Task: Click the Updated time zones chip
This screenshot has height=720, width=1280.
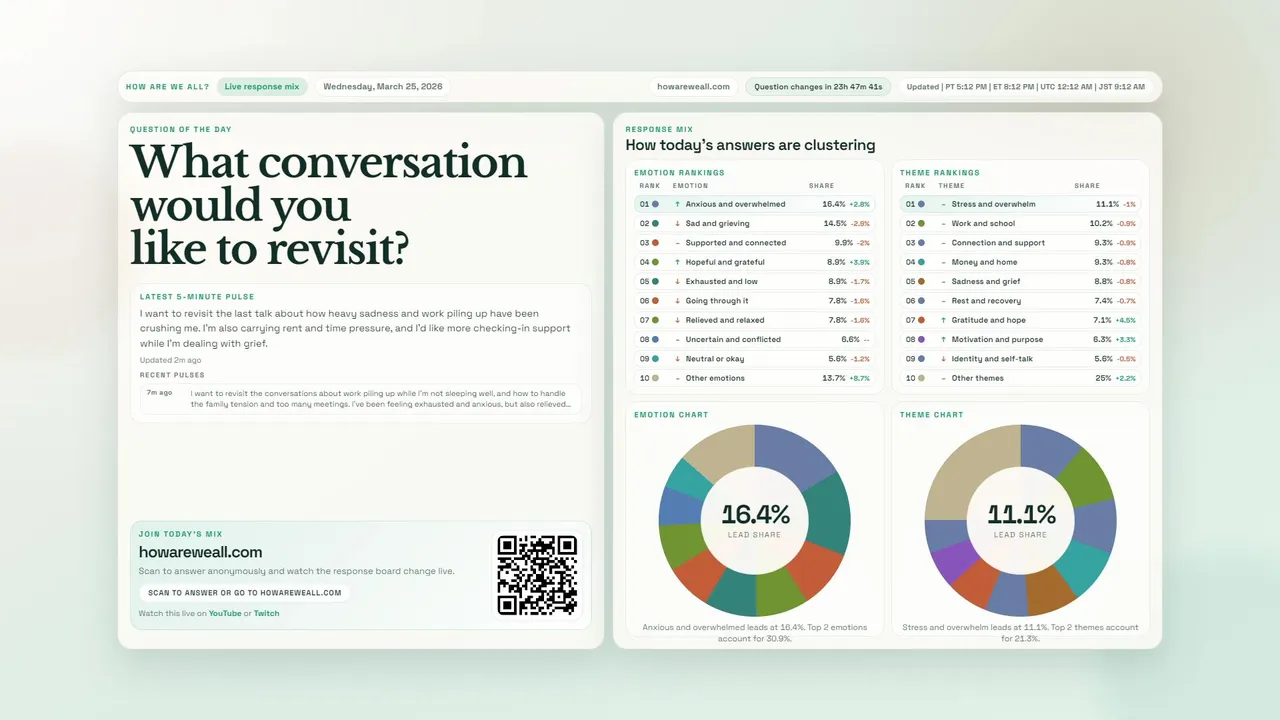Action: pos(1026,87)
